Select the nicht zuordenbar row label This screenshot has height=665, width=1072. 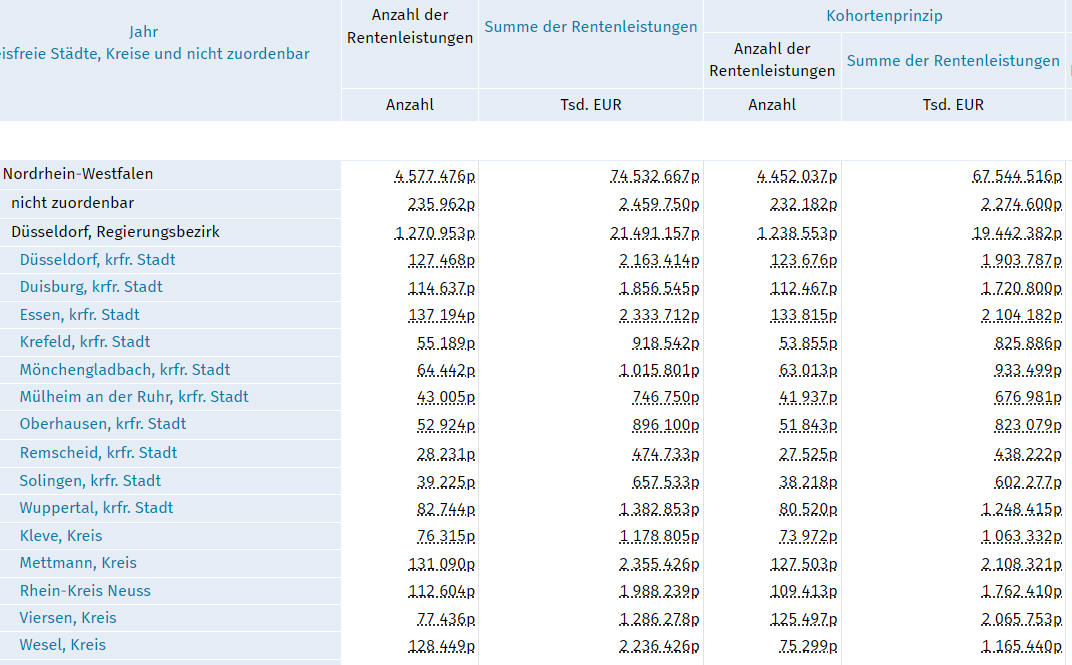click(72, 203)
